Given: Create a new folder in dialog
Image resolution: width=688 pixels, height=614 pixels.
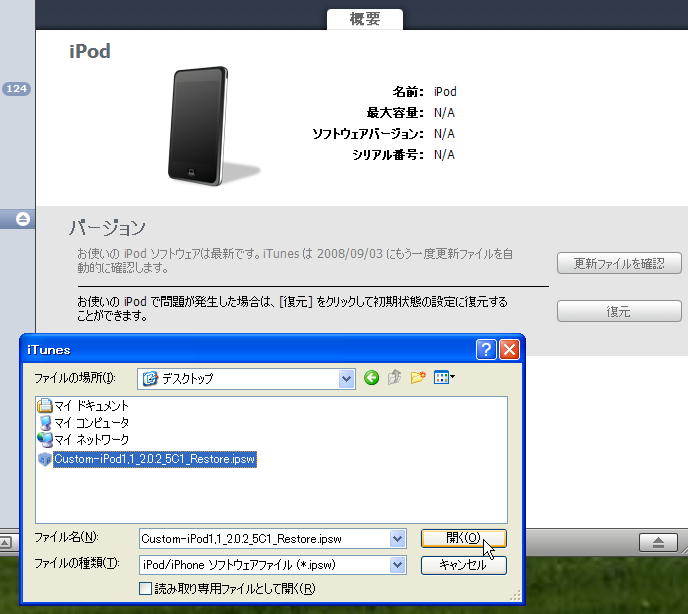Looking at the screenshot, I should [418, 377].
